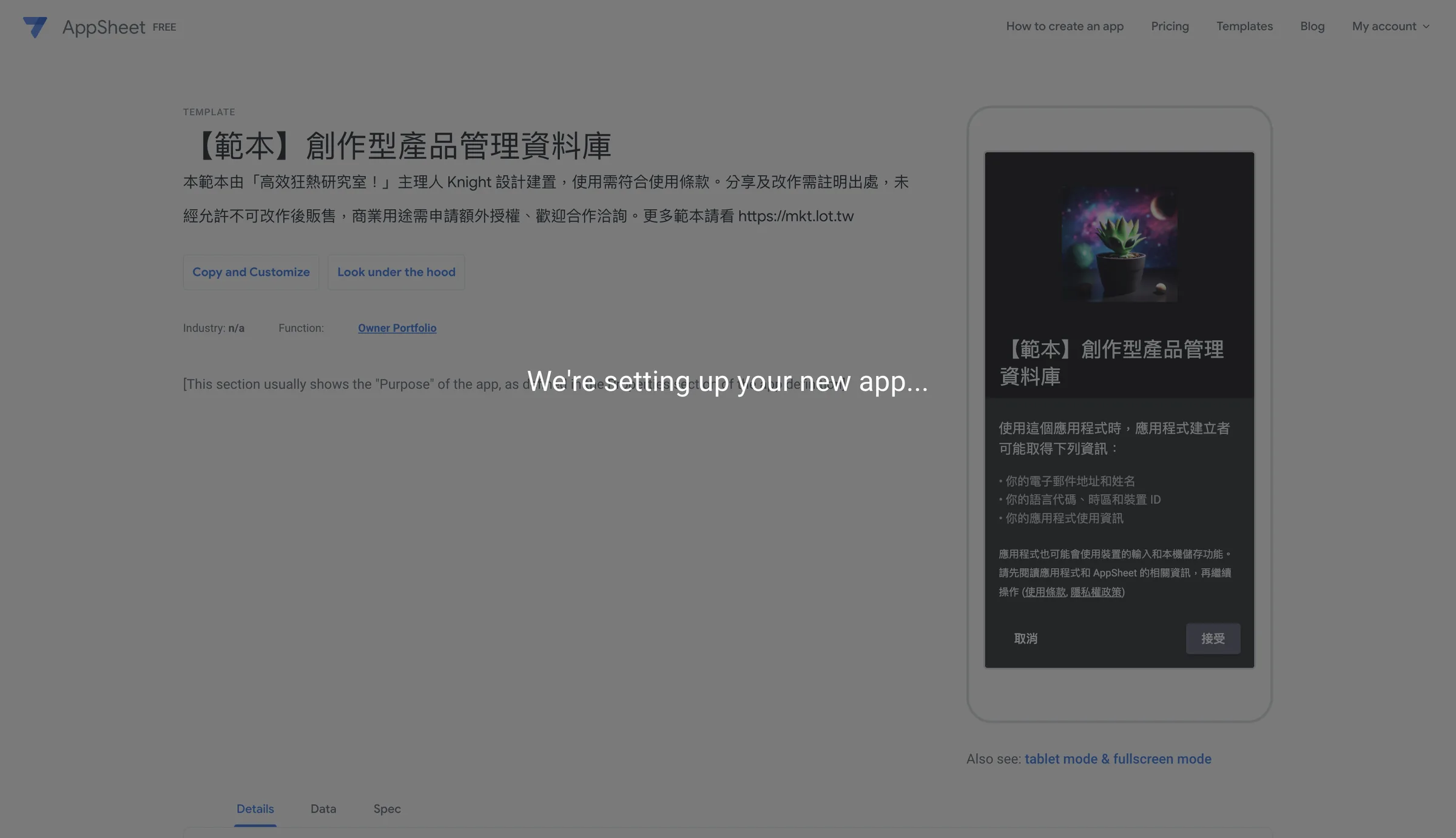
Task: Click Copy and Customize button
Action: 251,272
